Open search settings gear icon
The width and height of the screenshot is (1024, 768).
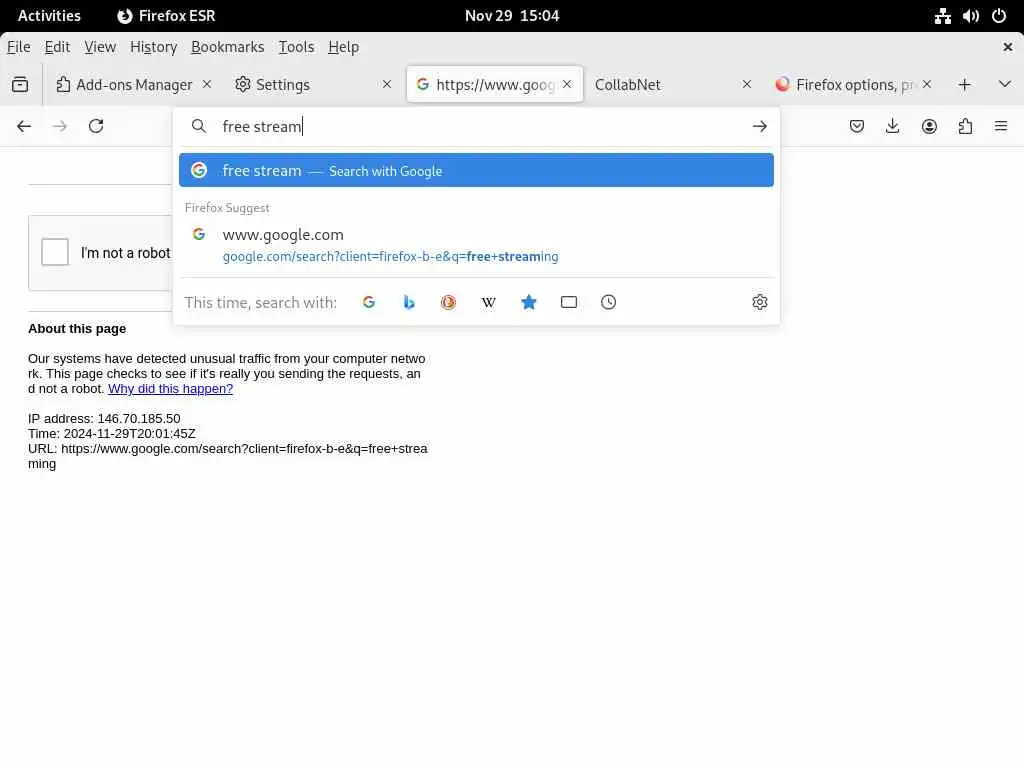pos(760,302)
